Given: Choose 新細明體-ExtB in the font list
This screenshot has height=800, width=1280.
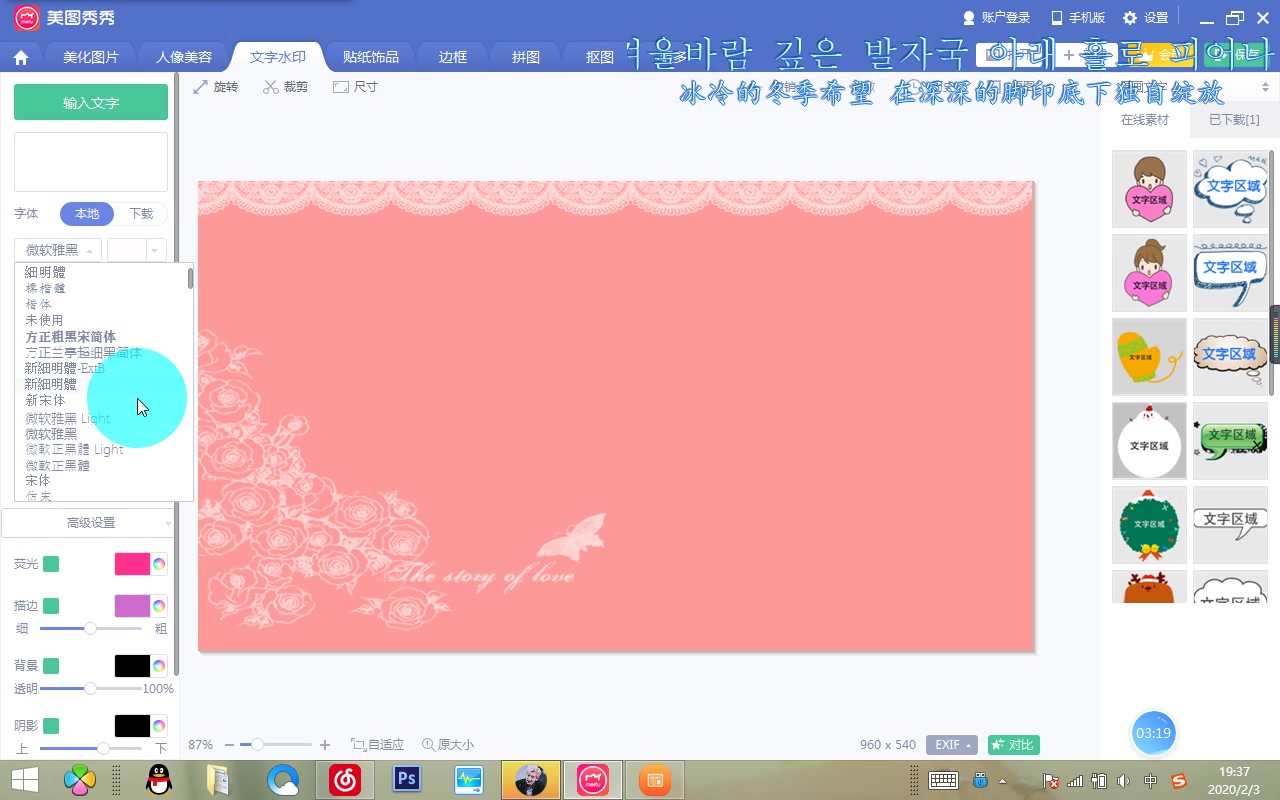Looking at the screenshot, I should [65, 369].
